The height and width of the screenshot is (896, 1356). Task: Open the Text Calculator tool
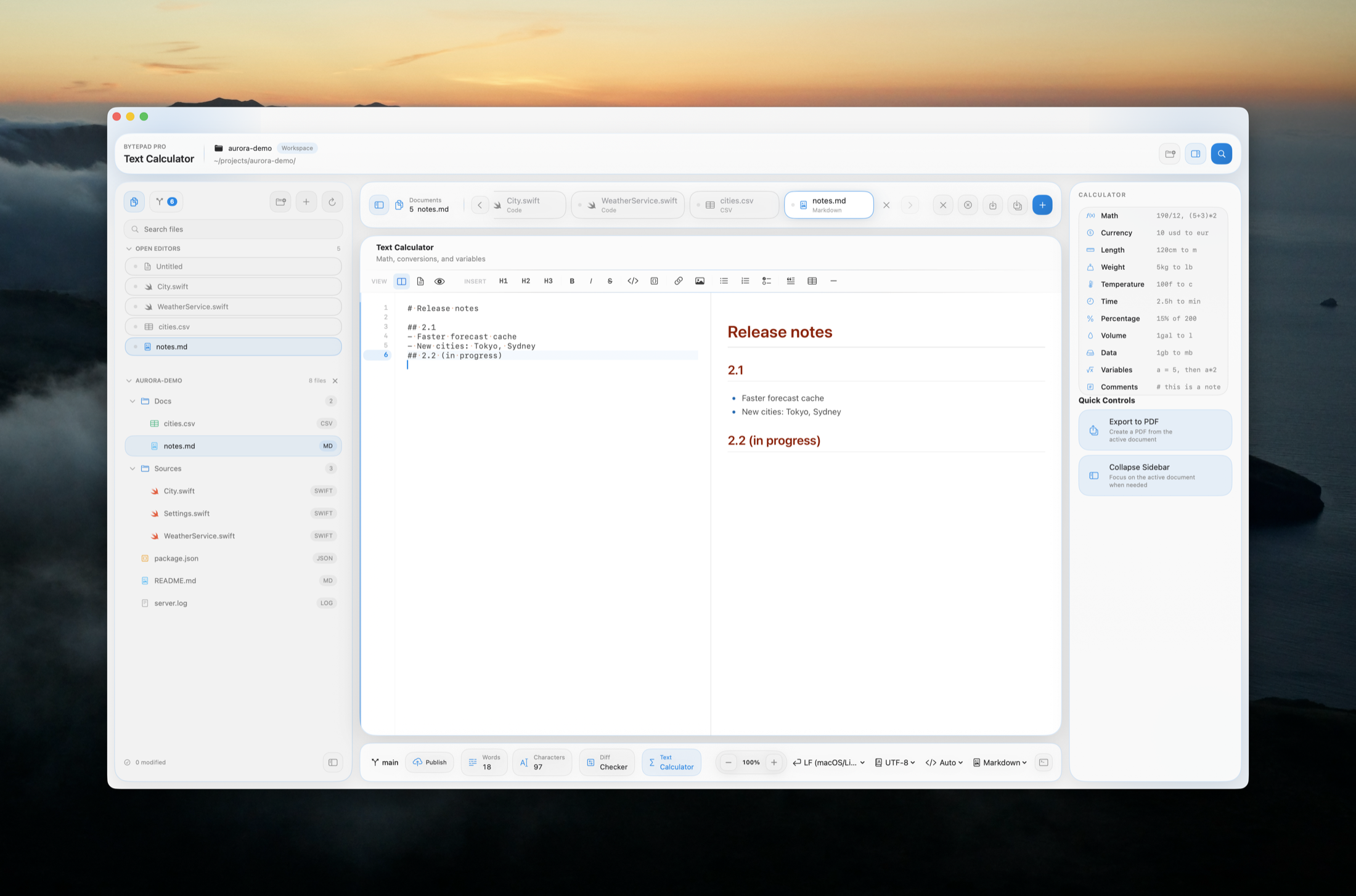(x=671, y=762)
